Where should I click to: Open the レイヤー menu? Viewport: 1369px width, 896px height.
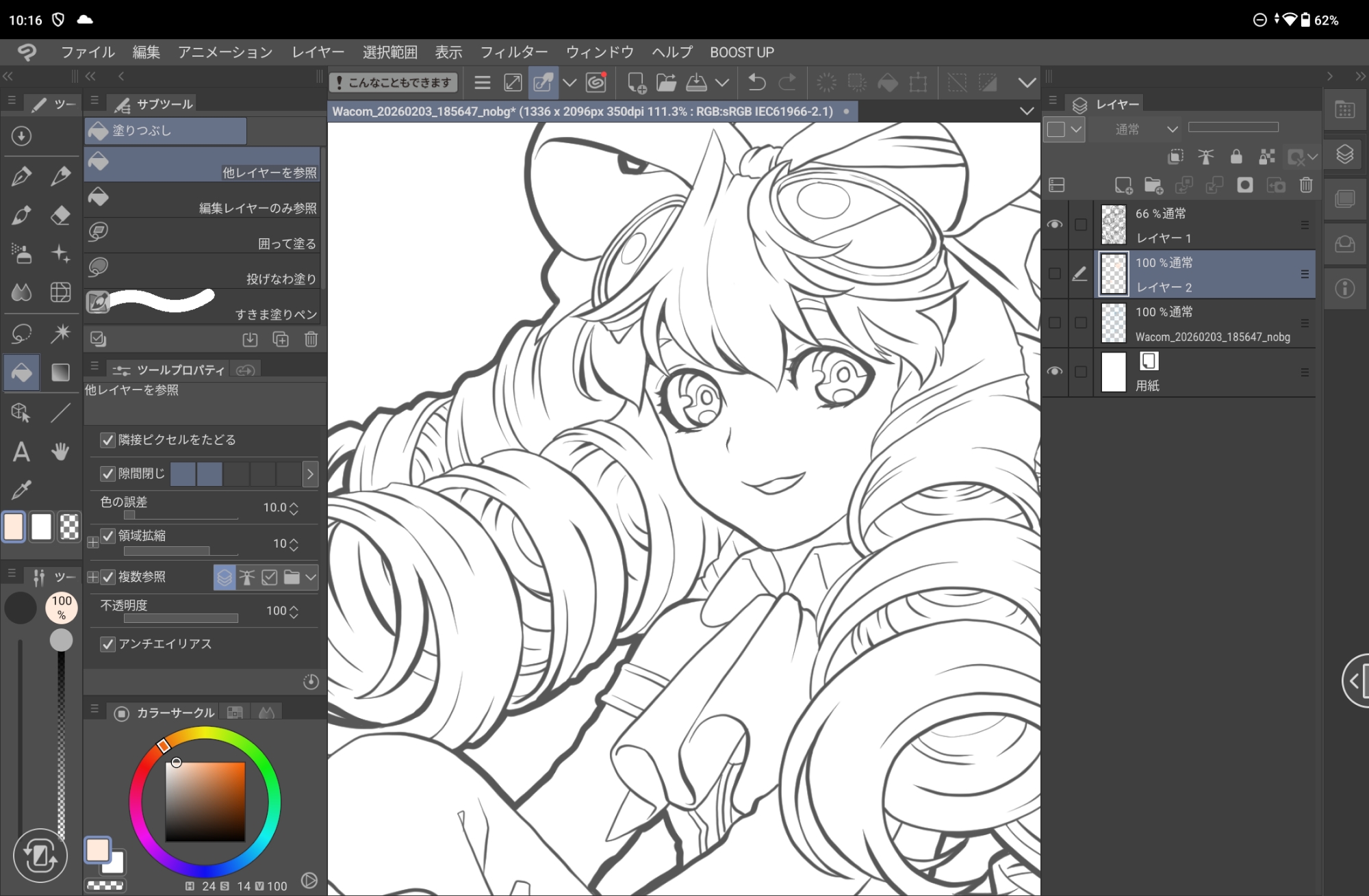[318, 52]
